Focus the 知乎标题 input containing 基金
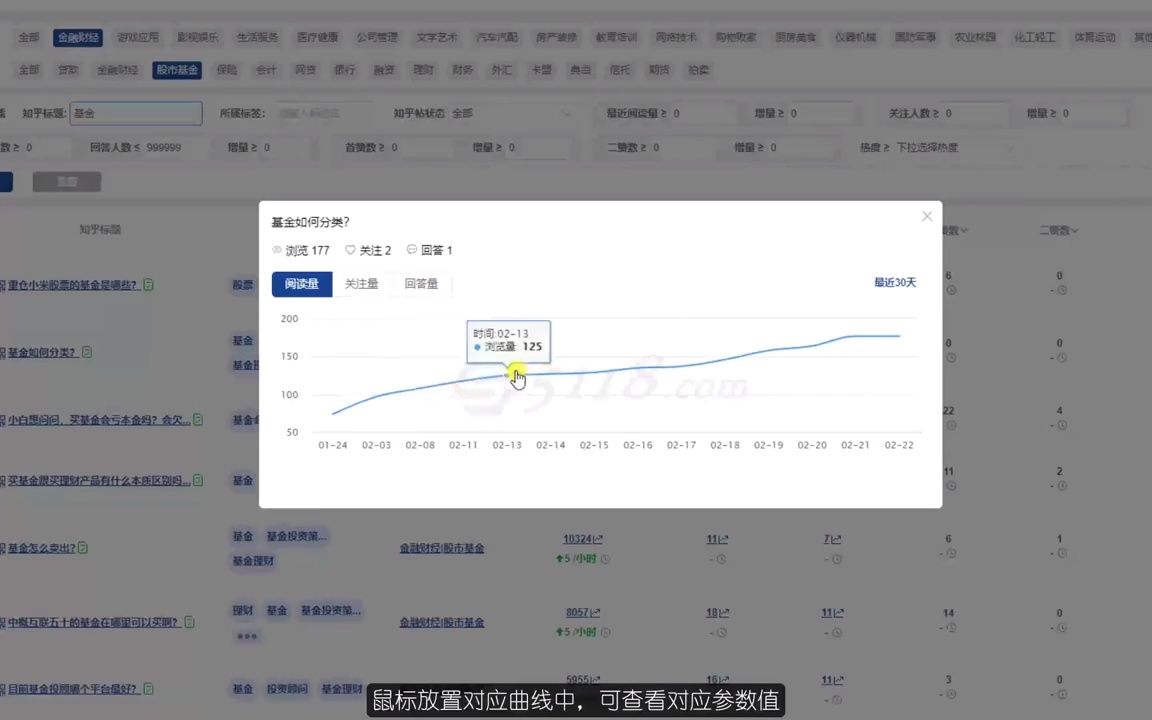The width and height of the screenshot is (1152, 720). coord(136,113)
